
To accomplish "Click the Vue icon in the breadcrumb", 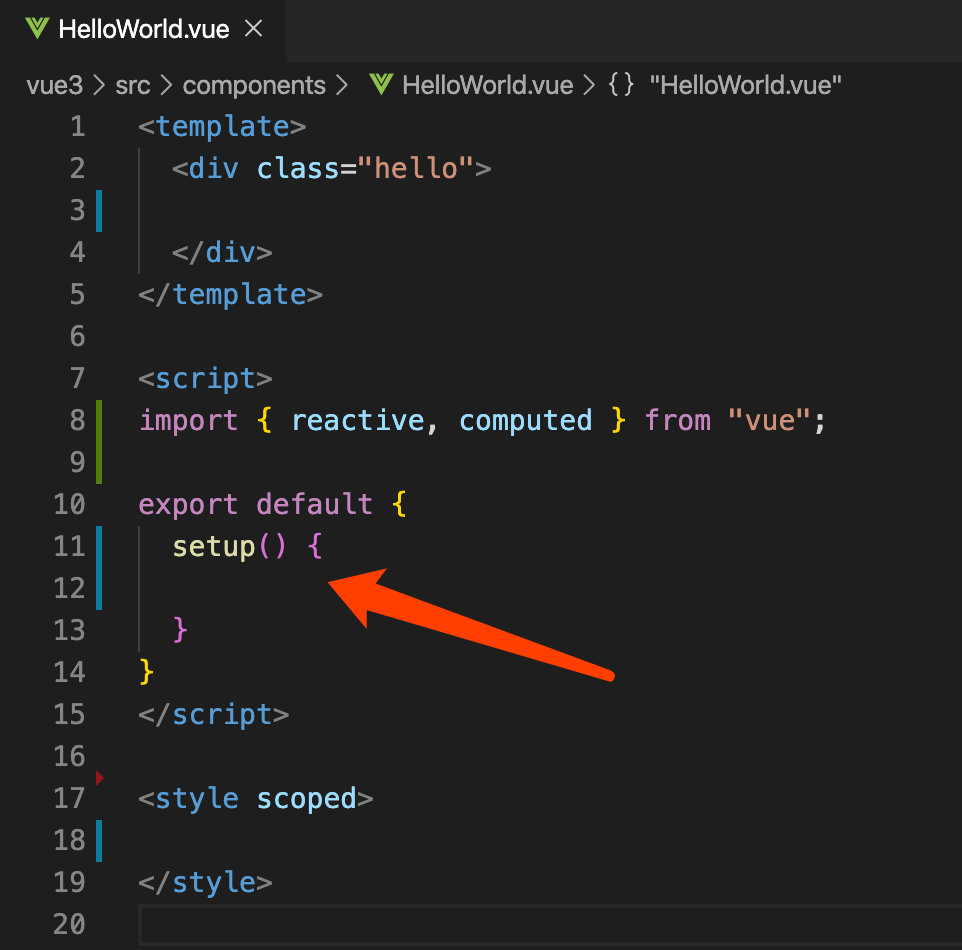I will coord(381,85).
